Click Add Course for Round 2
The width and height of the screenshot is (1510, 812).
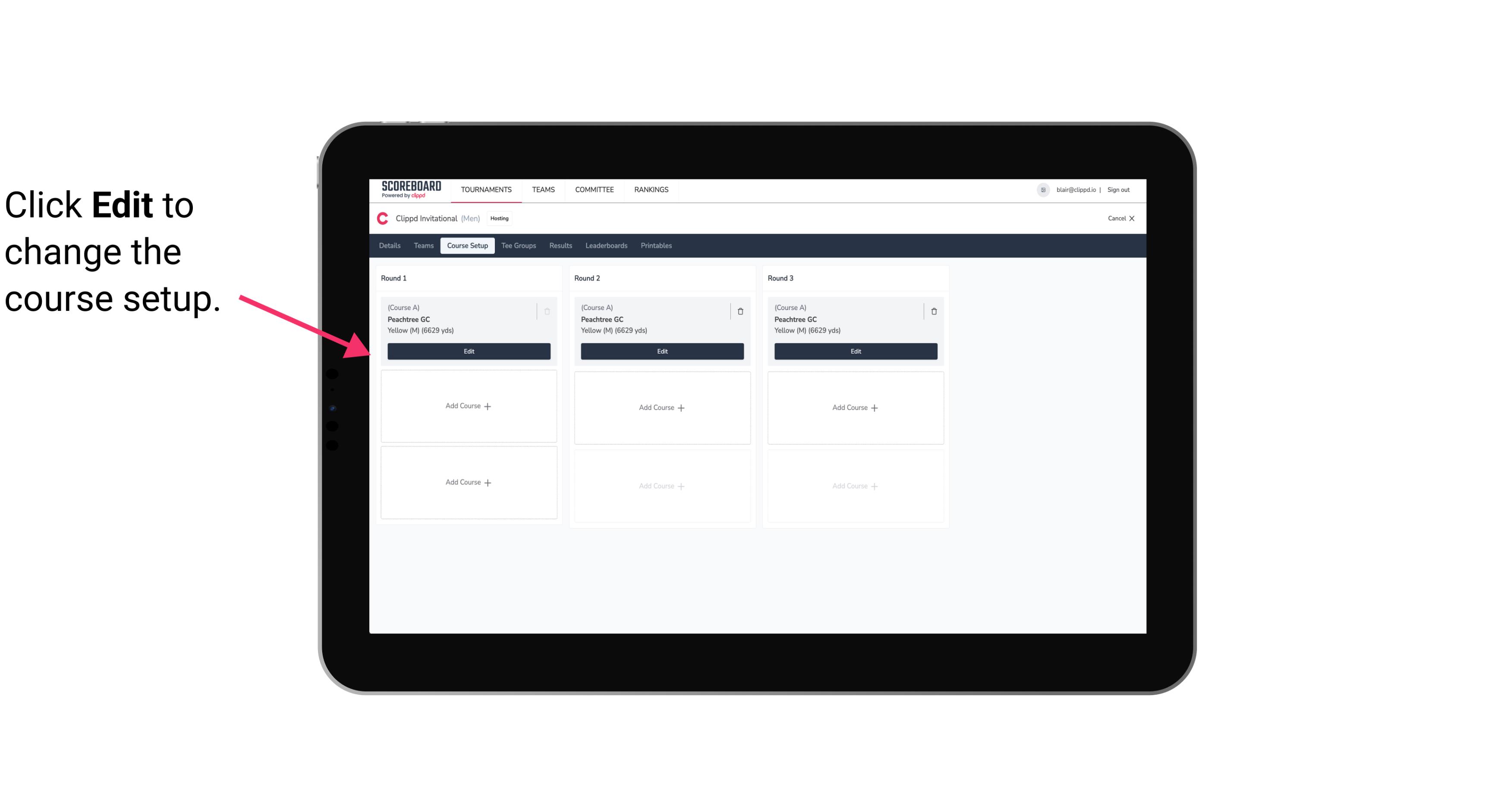661,407
